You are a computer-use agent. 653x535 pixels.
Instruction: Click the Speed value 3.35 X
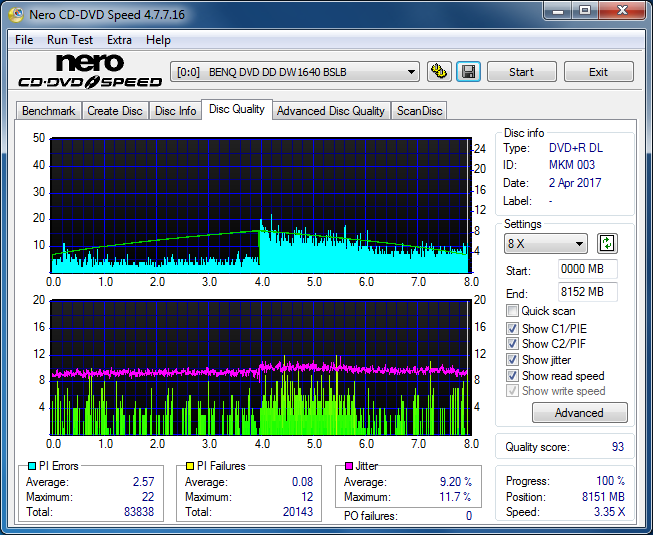[x=609, y=512]
